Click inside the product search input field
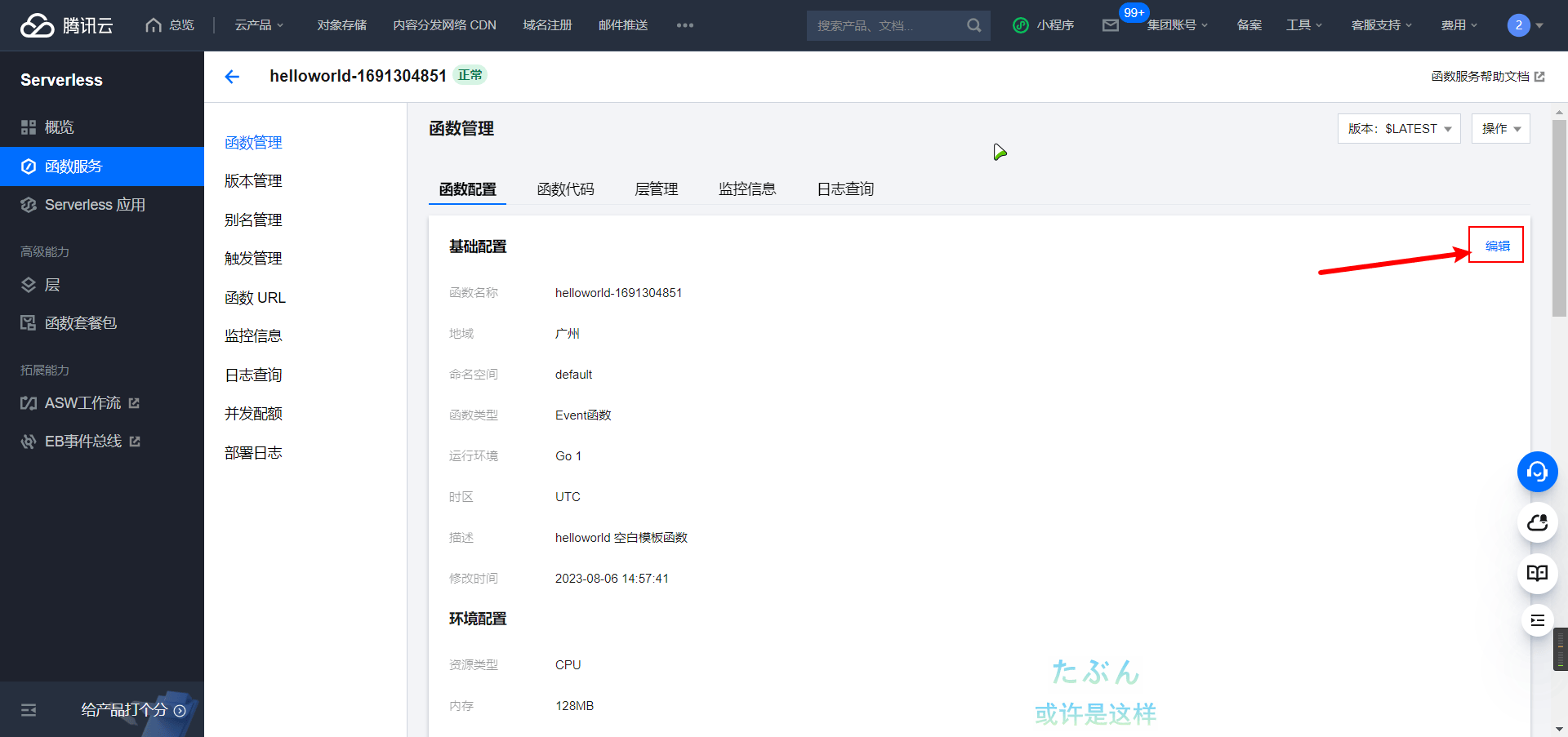 pos(882,25)
